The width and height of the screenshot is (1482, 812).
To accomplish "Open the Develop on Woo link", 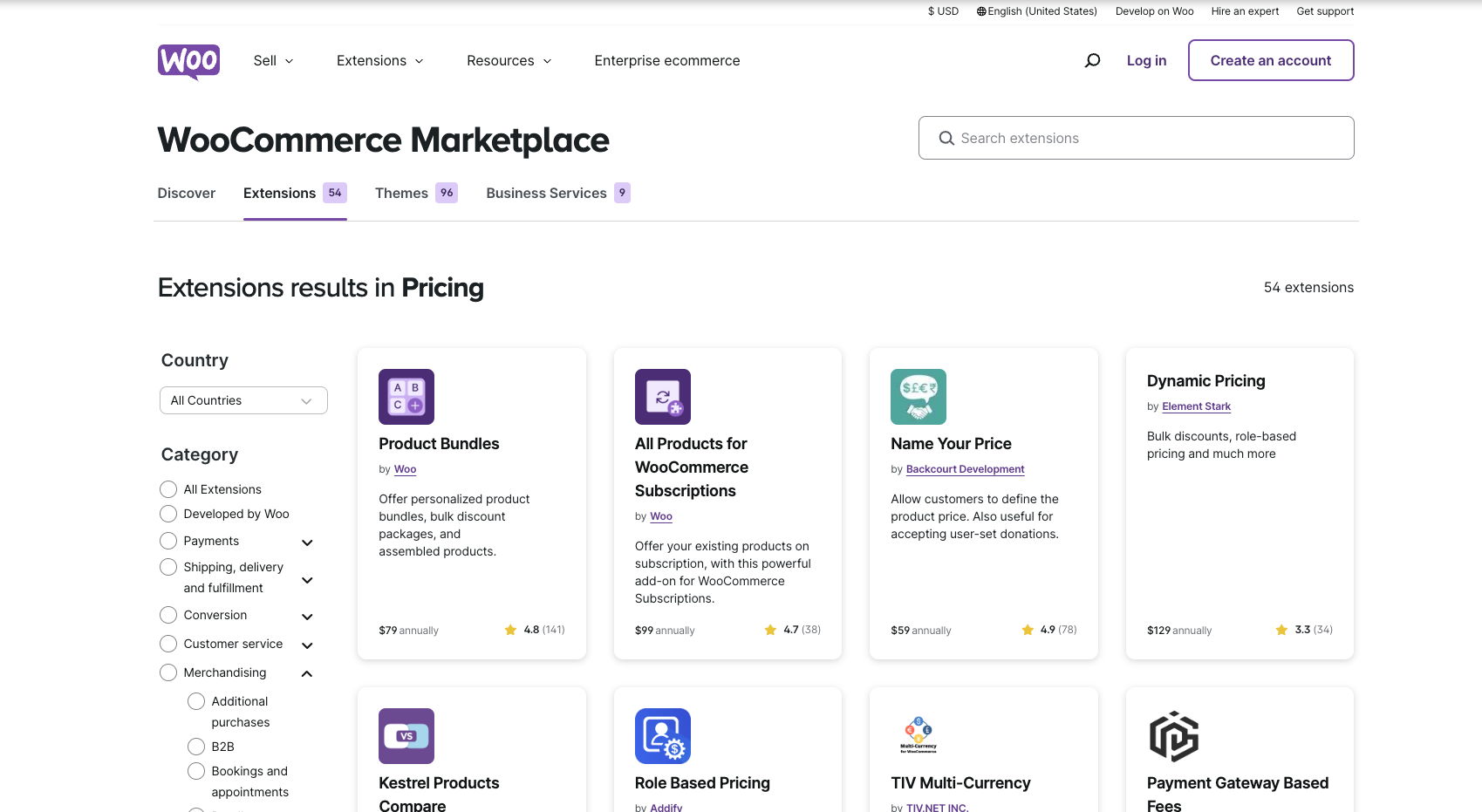I will [x=1154, y=11].
